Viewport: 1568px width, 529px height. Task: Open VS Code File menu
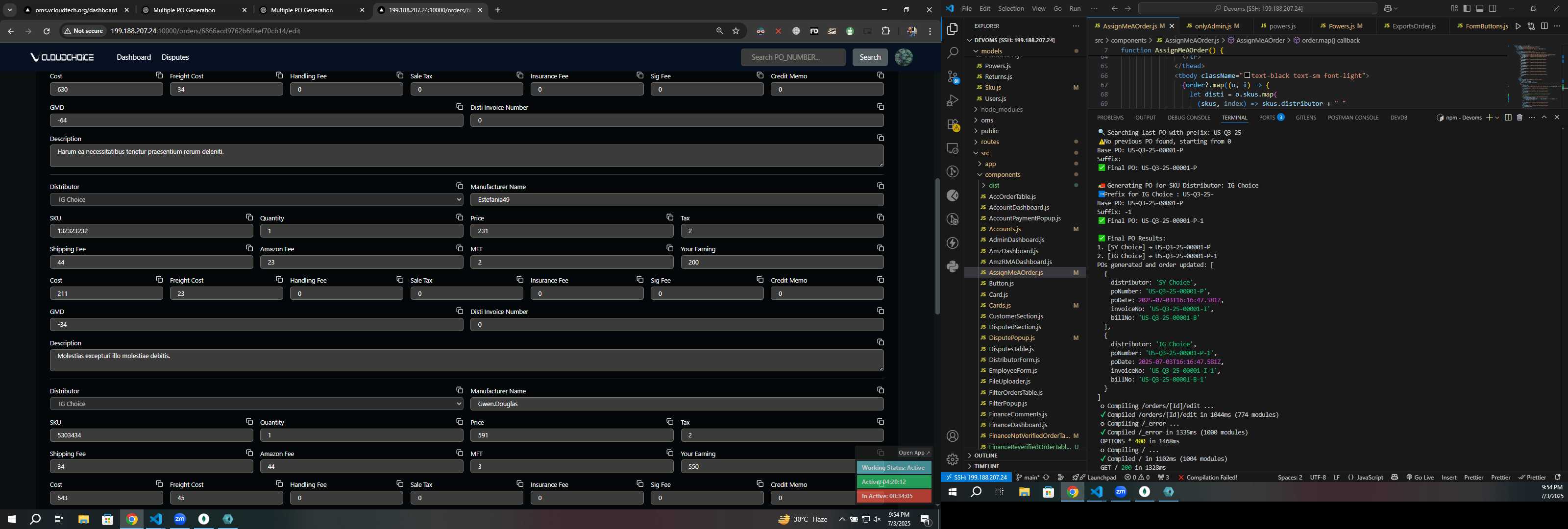[967, 8]
